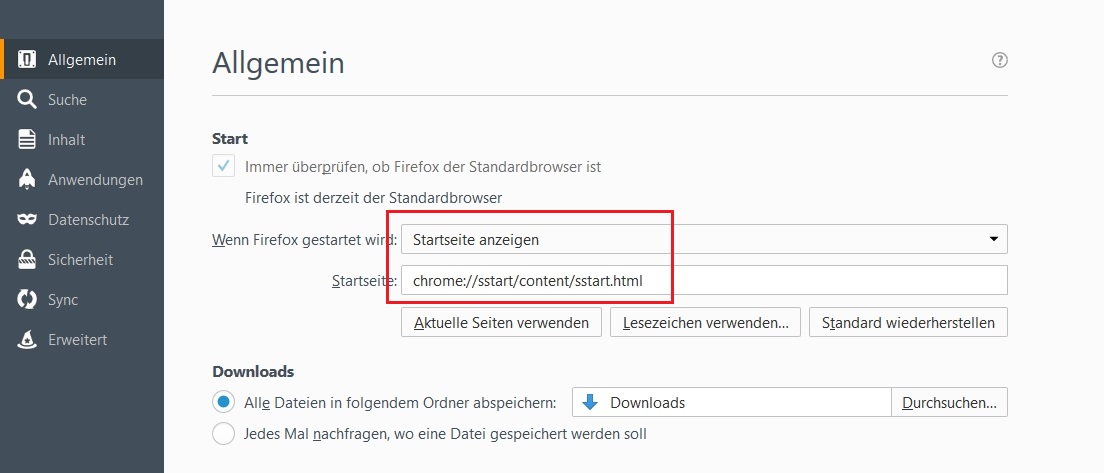Open the 'Startseite anzeigen' startup dropdown

tap(704, 240)
